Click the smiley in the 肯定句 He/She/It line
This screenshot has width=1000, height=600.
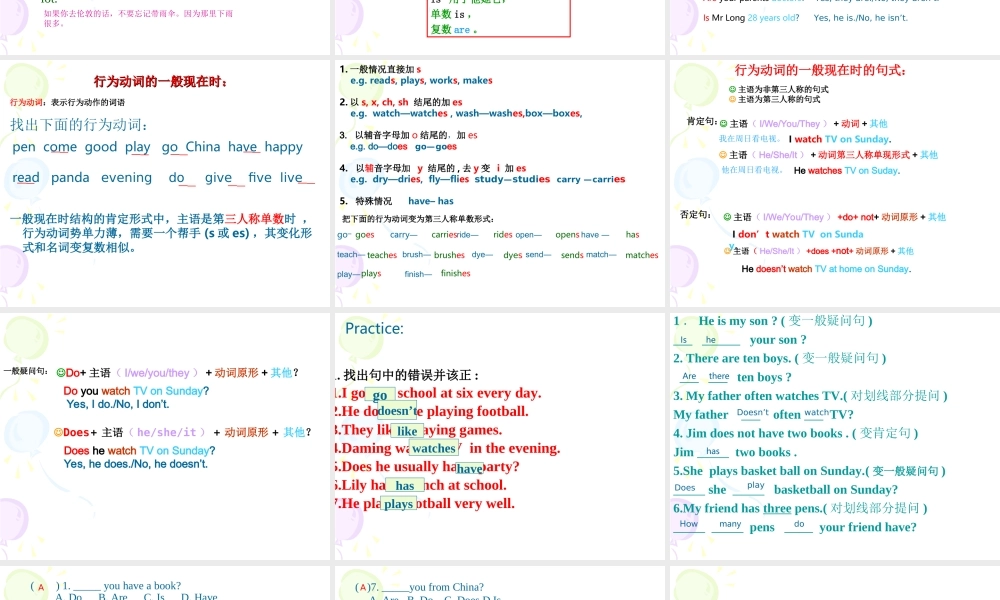click(x=723, y=155)
